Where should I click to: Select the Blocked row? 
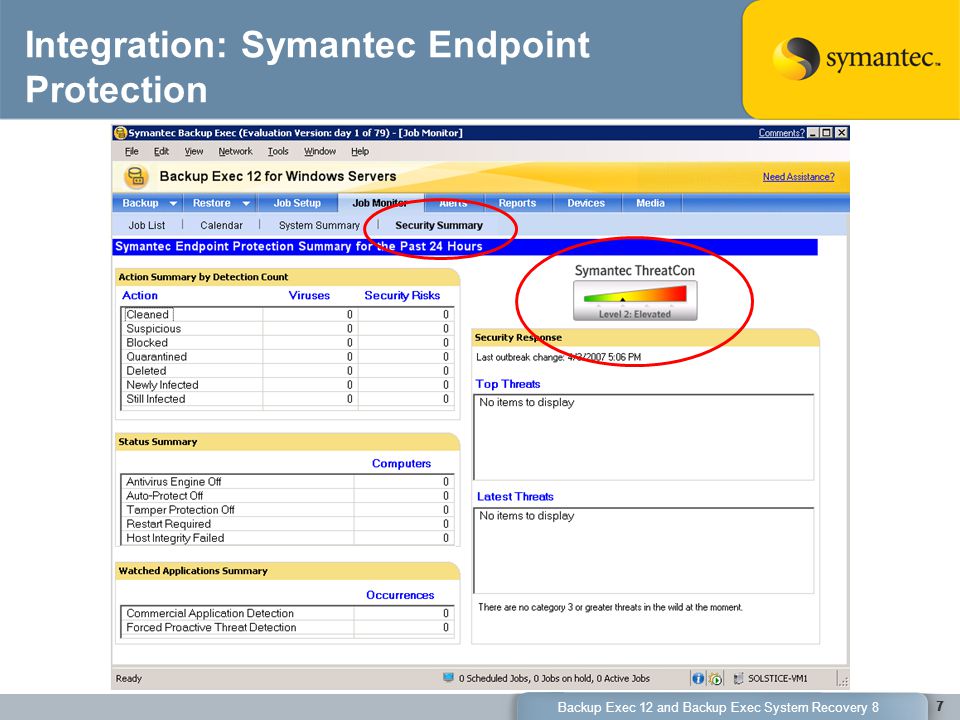287,343
